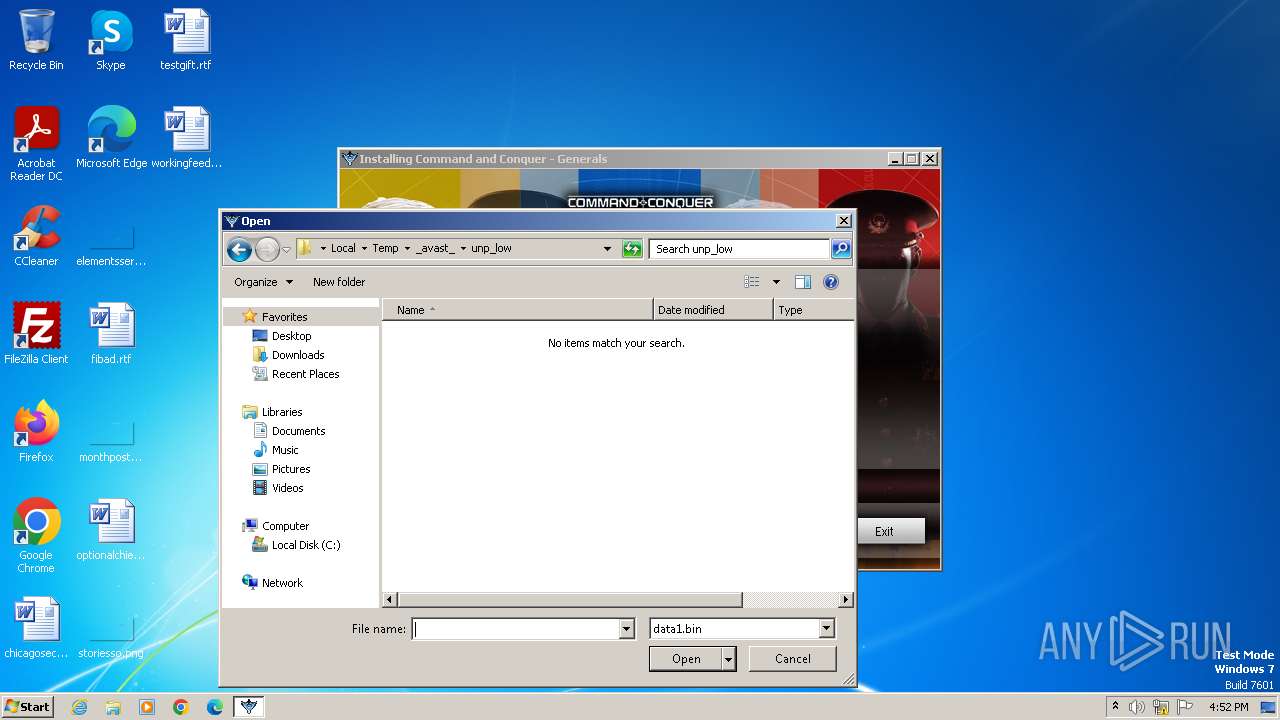Image resolution: width=1280 pixels, height=720 pixels.
Task: Sort by the Date modified column header
Action: click(713, 310)
